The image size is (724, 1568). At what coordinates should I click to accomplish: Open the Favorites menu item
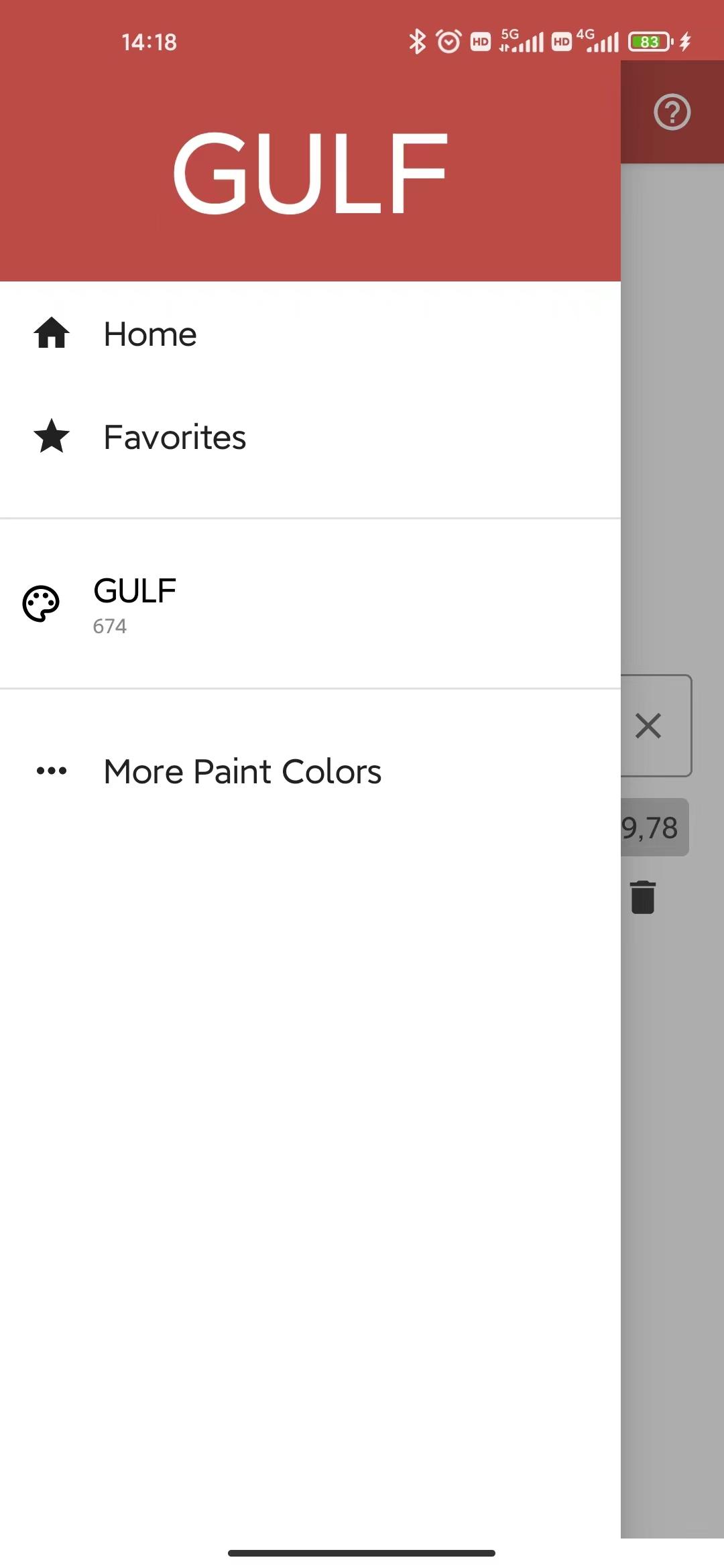point(310,436)
